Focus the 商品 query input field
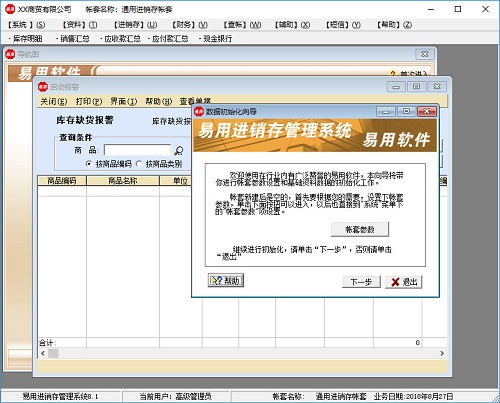The width and height of the screenshot is (500, 403). pos(137,150)
